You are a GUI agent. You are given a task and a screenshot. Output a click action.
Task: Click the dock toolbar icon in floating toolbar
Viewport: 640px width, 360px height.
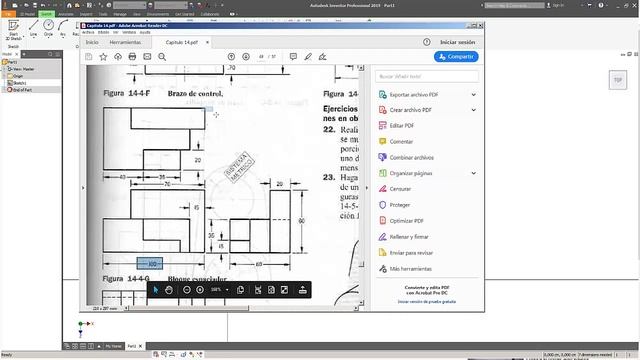302,290
